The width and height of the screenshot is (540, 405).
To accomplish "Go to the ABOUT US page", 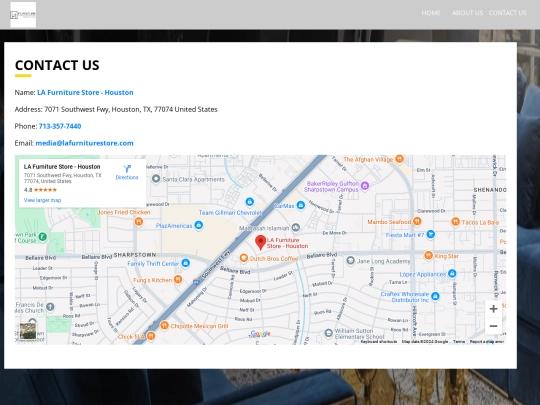I will click(467, 13).
